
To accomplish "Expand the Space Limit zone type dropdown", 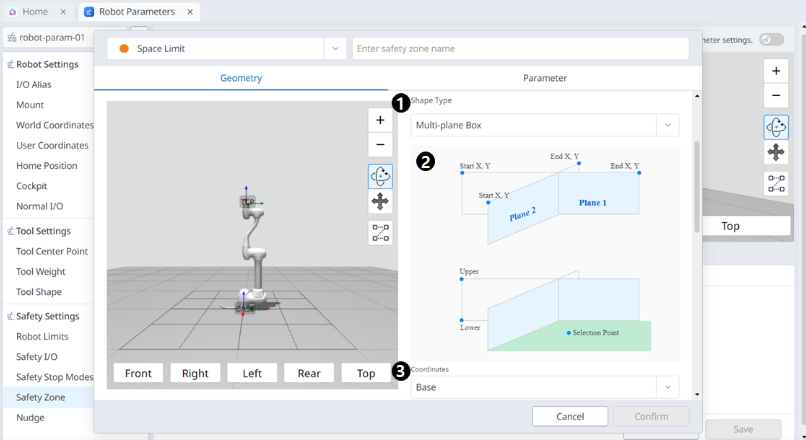I will (334, 48).
